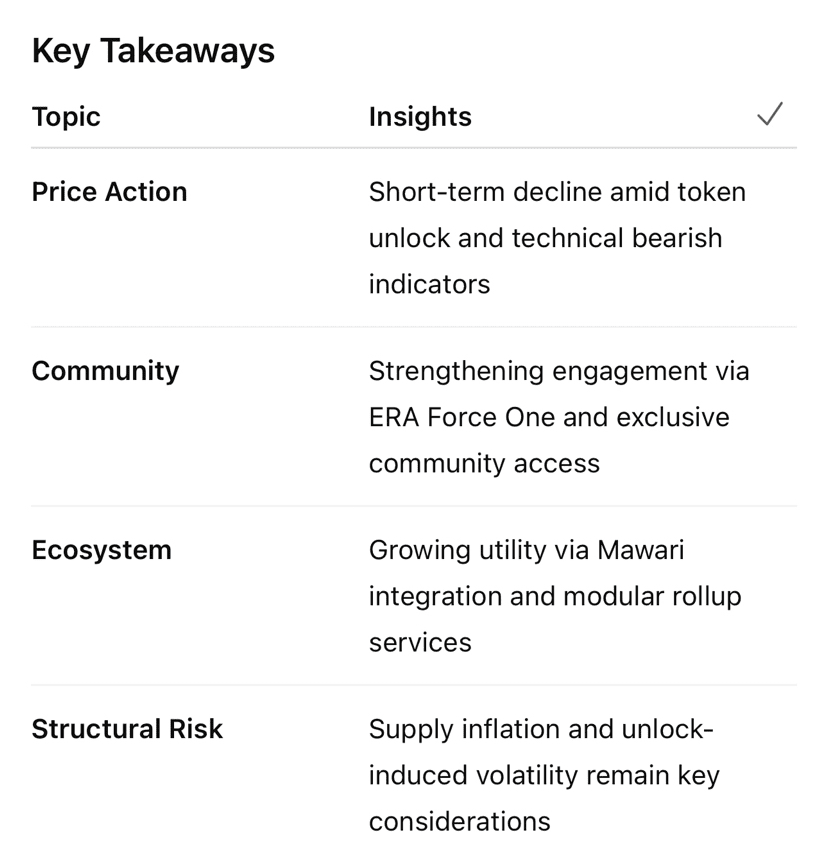Screen dimensions: 828x867
Task: Click the Insights column header
Action: coord(420,117)
